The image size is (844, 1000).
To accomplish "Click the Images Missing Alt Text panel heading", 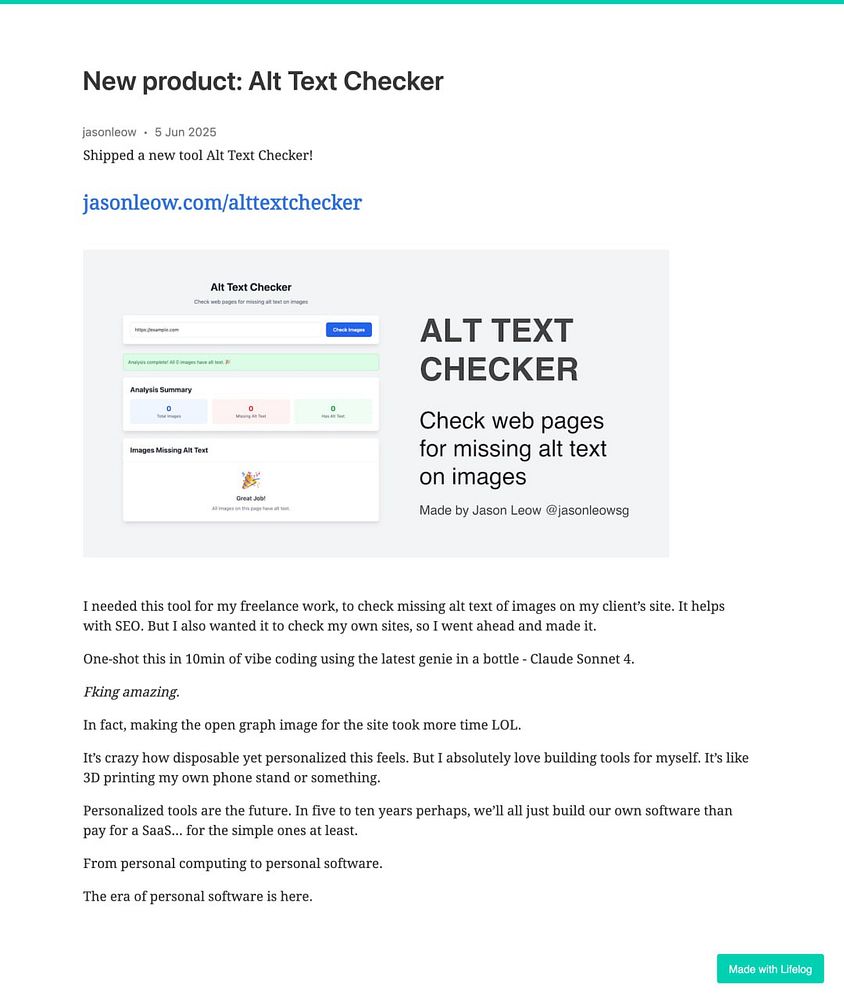I will pyautogui.click(x=169, y=450).
